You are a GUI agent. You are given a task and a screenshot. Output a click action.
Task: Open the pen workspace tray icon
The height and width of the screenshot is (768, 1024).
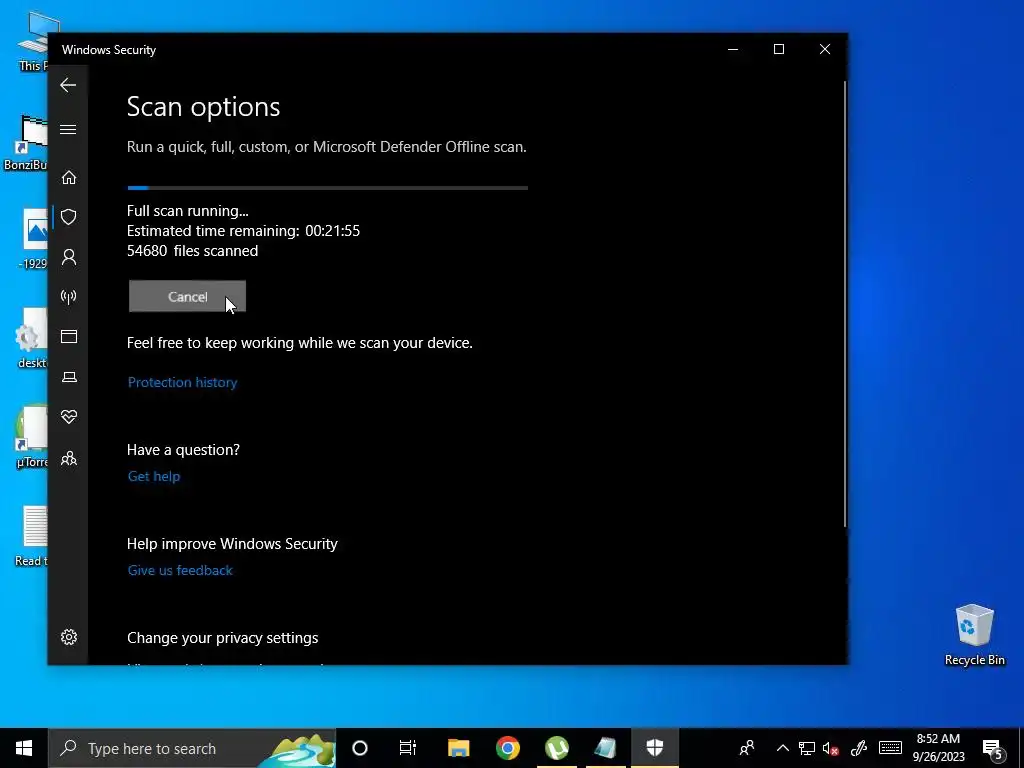859,748
